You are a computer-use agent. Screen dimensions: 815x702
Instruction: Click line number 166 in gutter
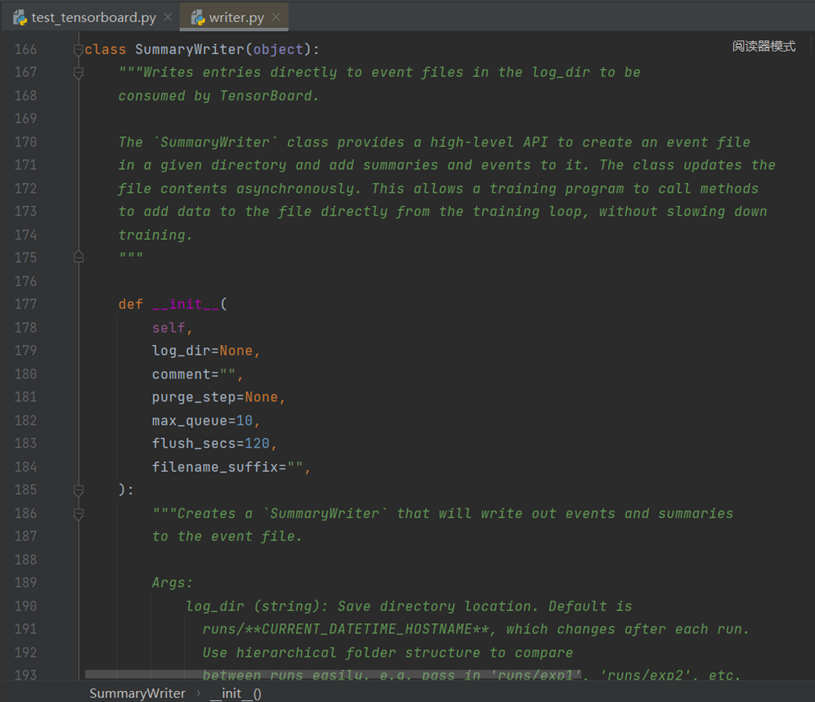coord(25,49)
